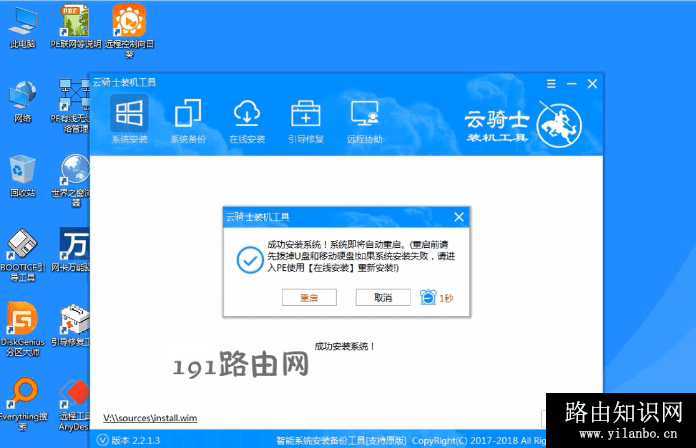The height and width of the screenshot is (448, 696).
Task: Click the countdown alarm clock icon
Action: [428, 297]
